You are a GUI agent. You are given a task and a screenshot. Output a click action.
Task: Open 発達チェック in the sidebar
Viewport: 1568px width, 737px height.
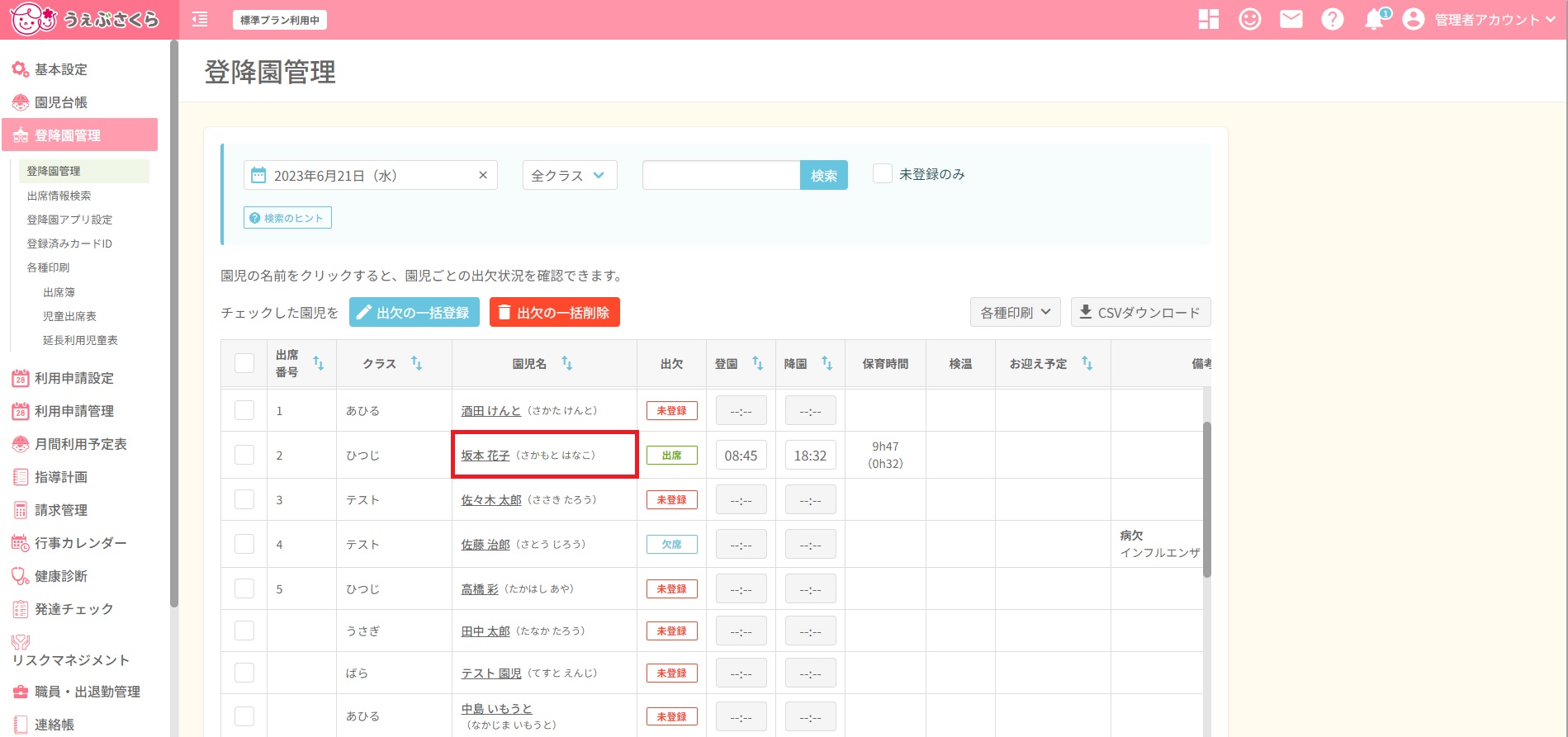[74, 609]
